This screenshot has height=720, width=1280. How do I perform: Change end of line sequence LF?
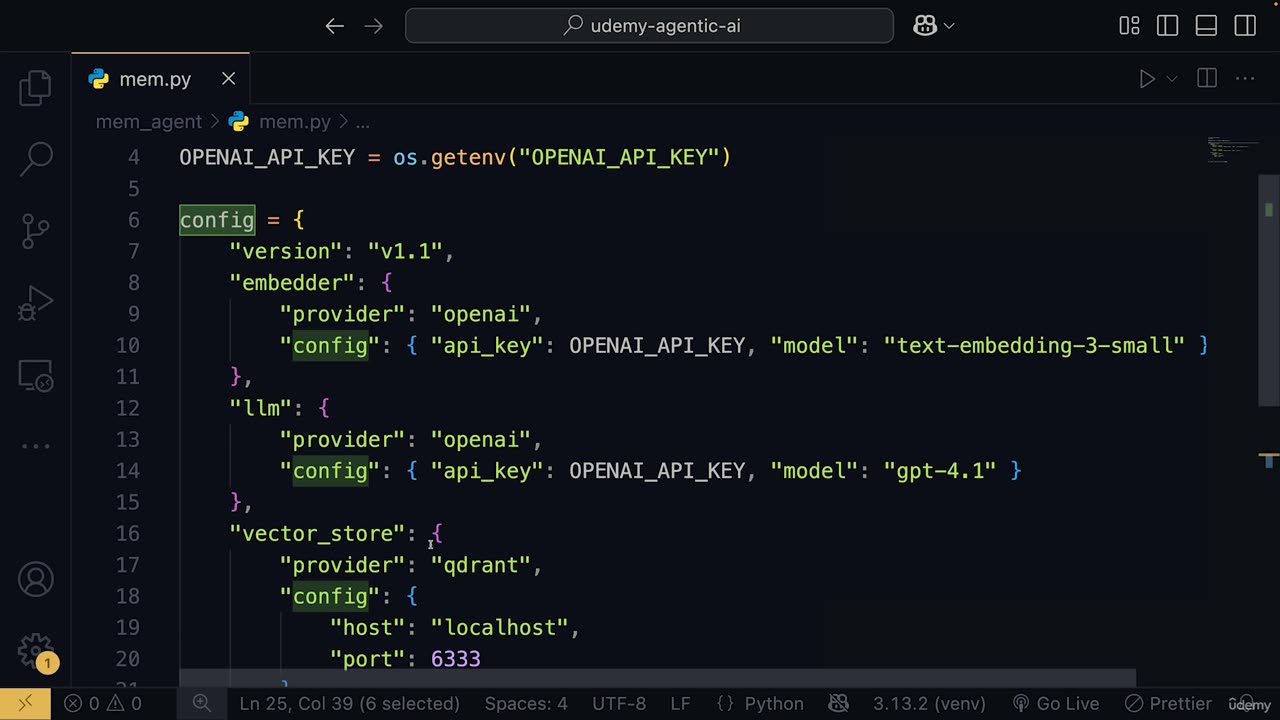[x=680, y=703]
